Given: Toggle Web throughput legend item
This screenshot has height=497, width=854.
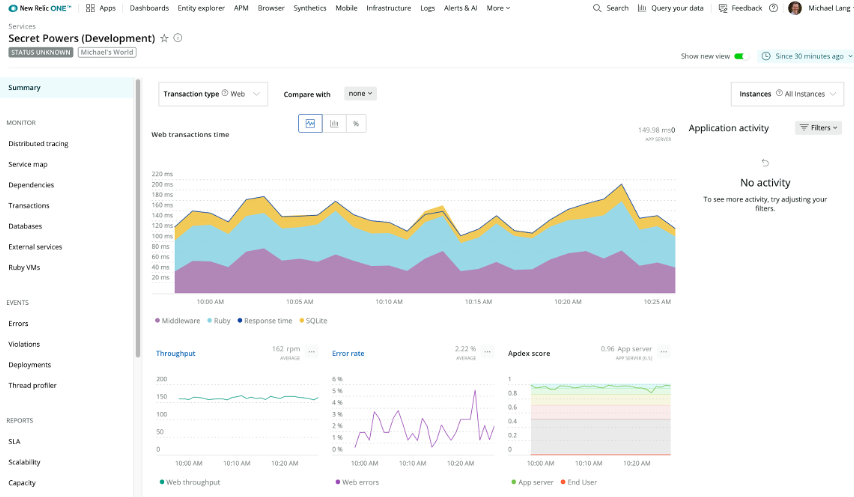Looking at the screenshot, I should point(190,482).
